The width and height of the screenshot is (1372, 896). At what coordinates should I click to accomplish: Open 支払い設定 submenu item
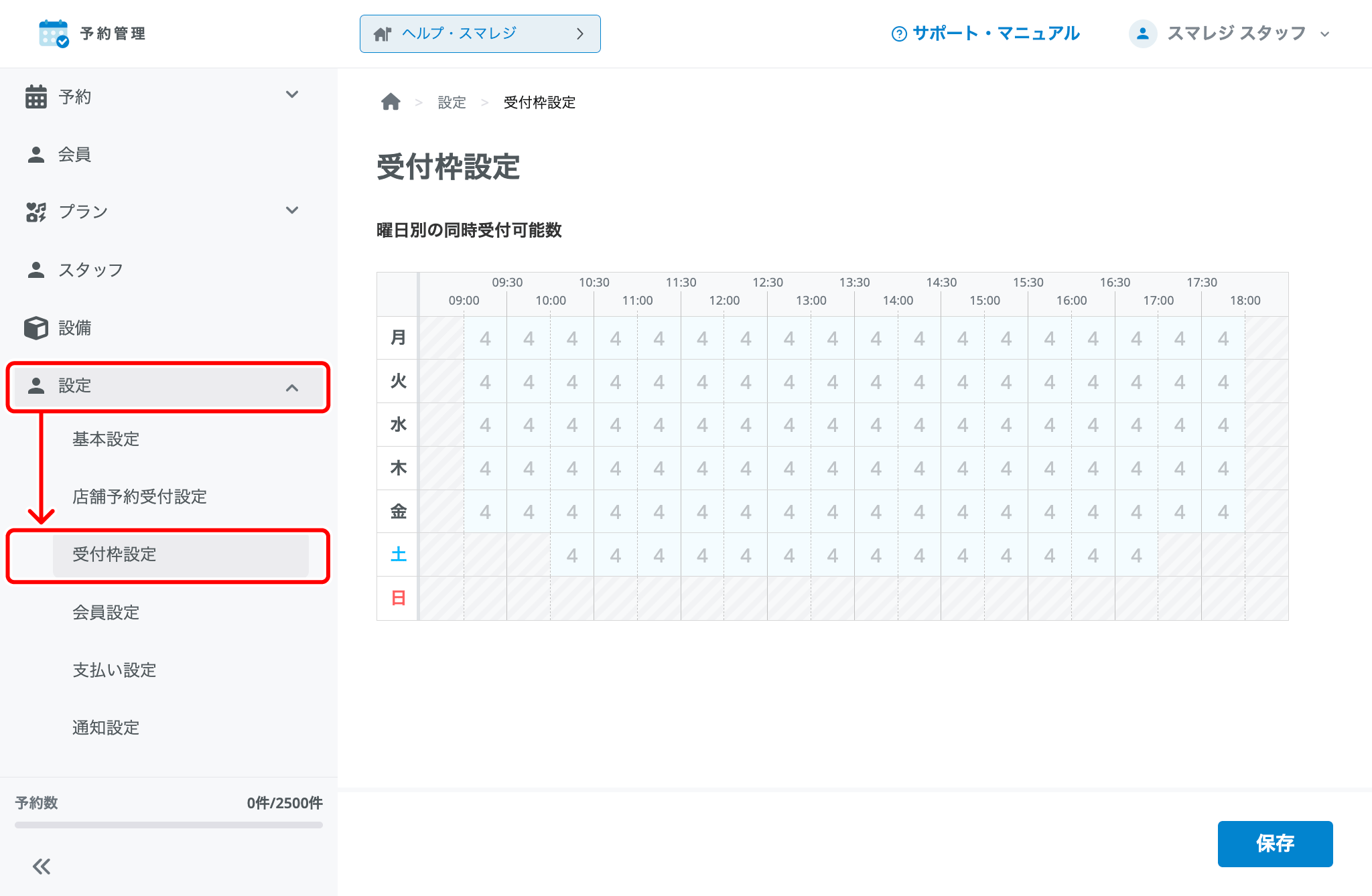click(115, 670)
